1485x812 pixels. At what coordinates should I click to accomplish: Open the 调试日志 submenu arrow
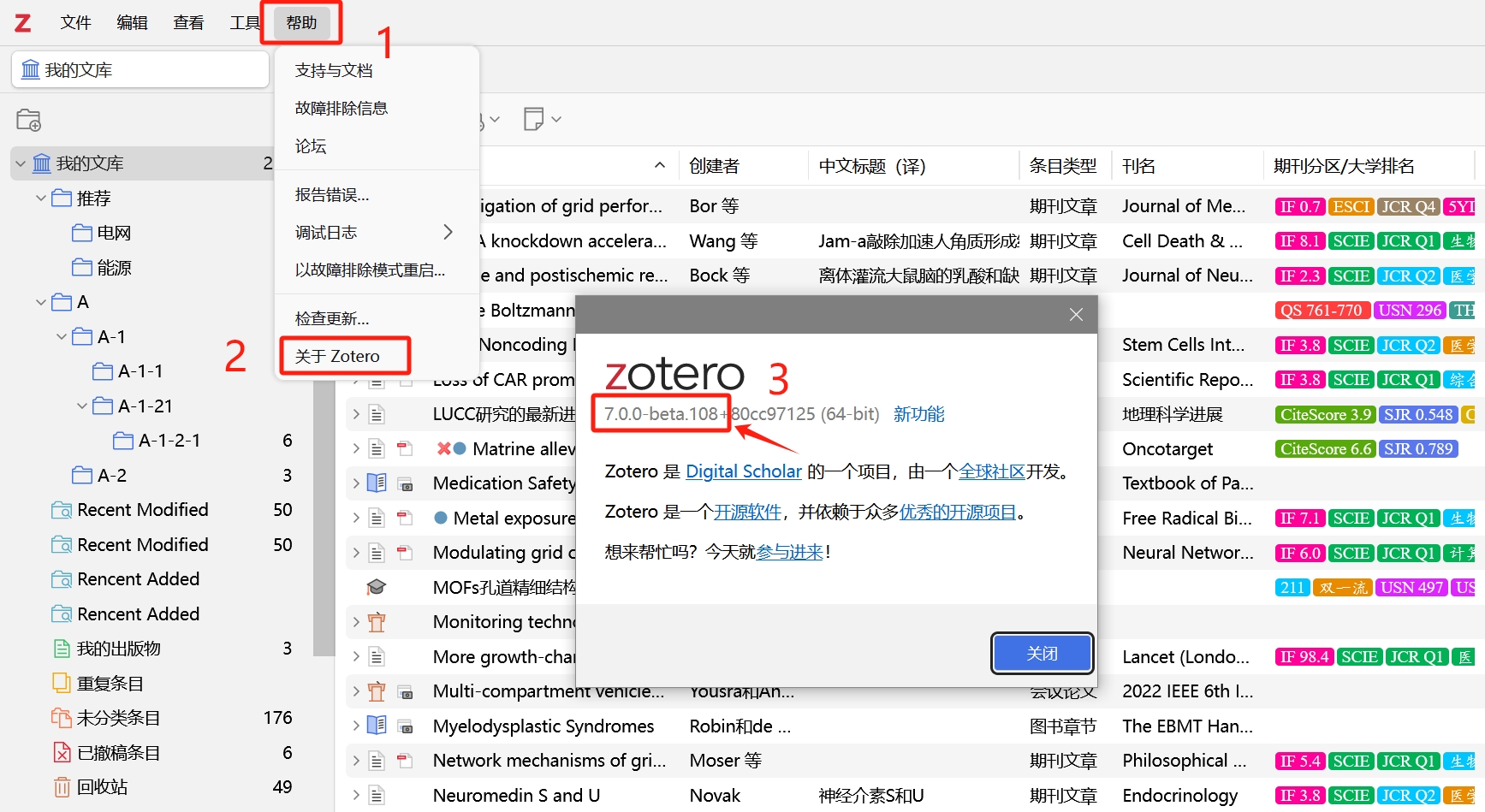(448, 231)
